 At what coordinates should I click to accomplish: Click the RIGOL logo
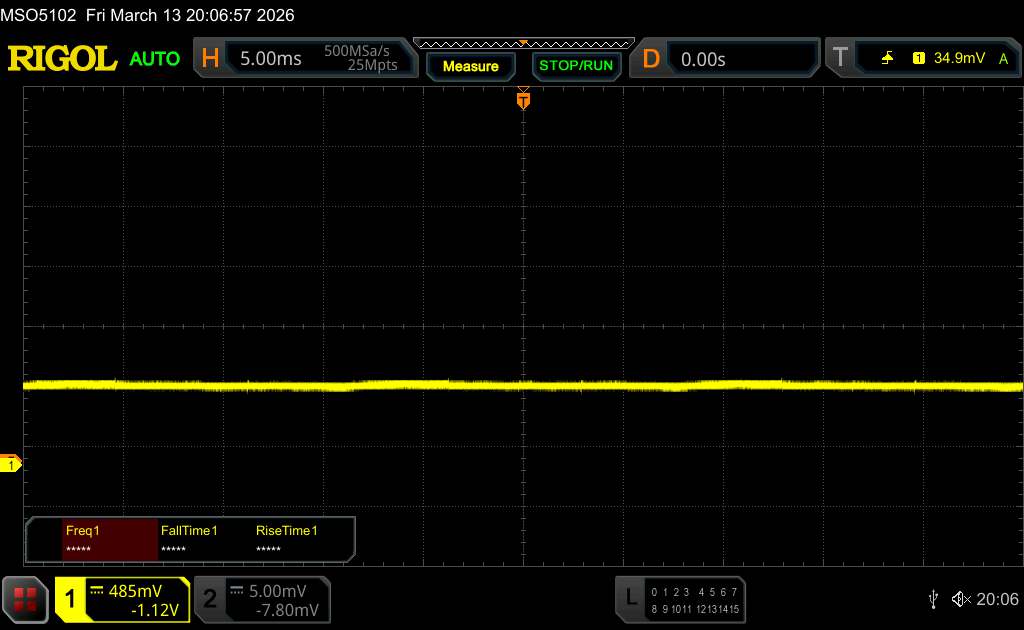tap(62, 59)
